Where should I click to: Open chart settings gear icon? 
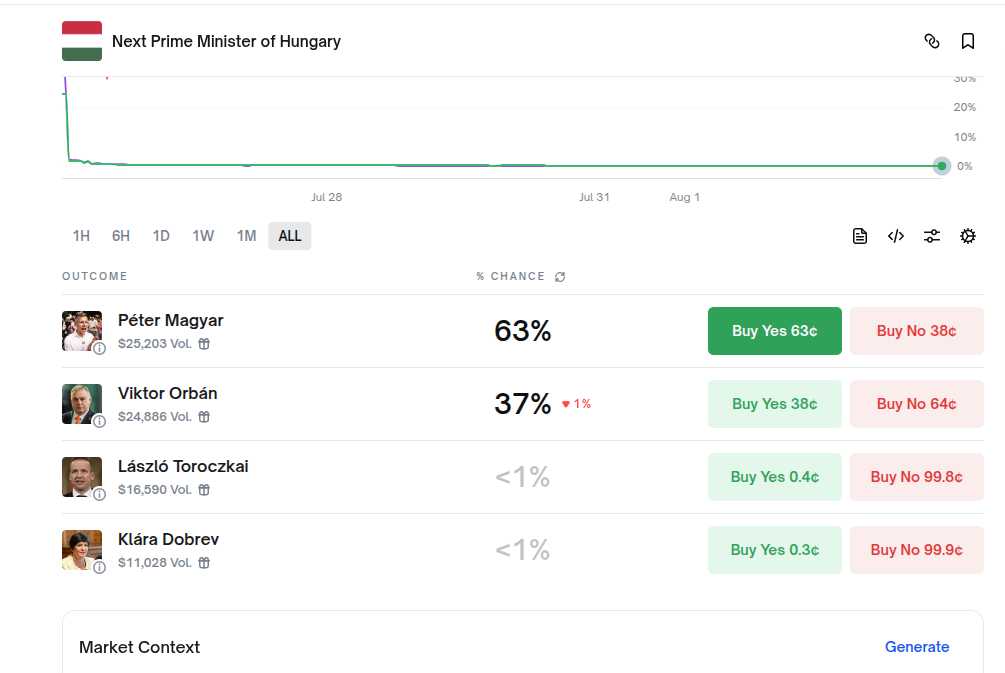click(x=968, y=236)
